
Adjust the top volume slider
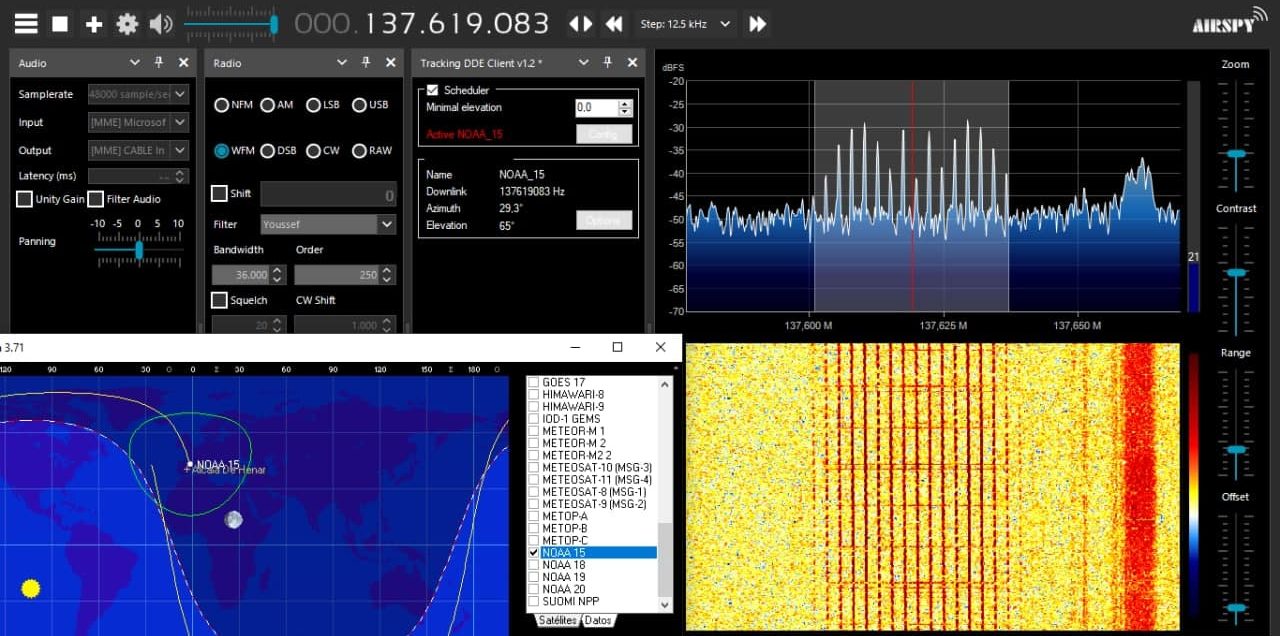click(x=232, y=24)
